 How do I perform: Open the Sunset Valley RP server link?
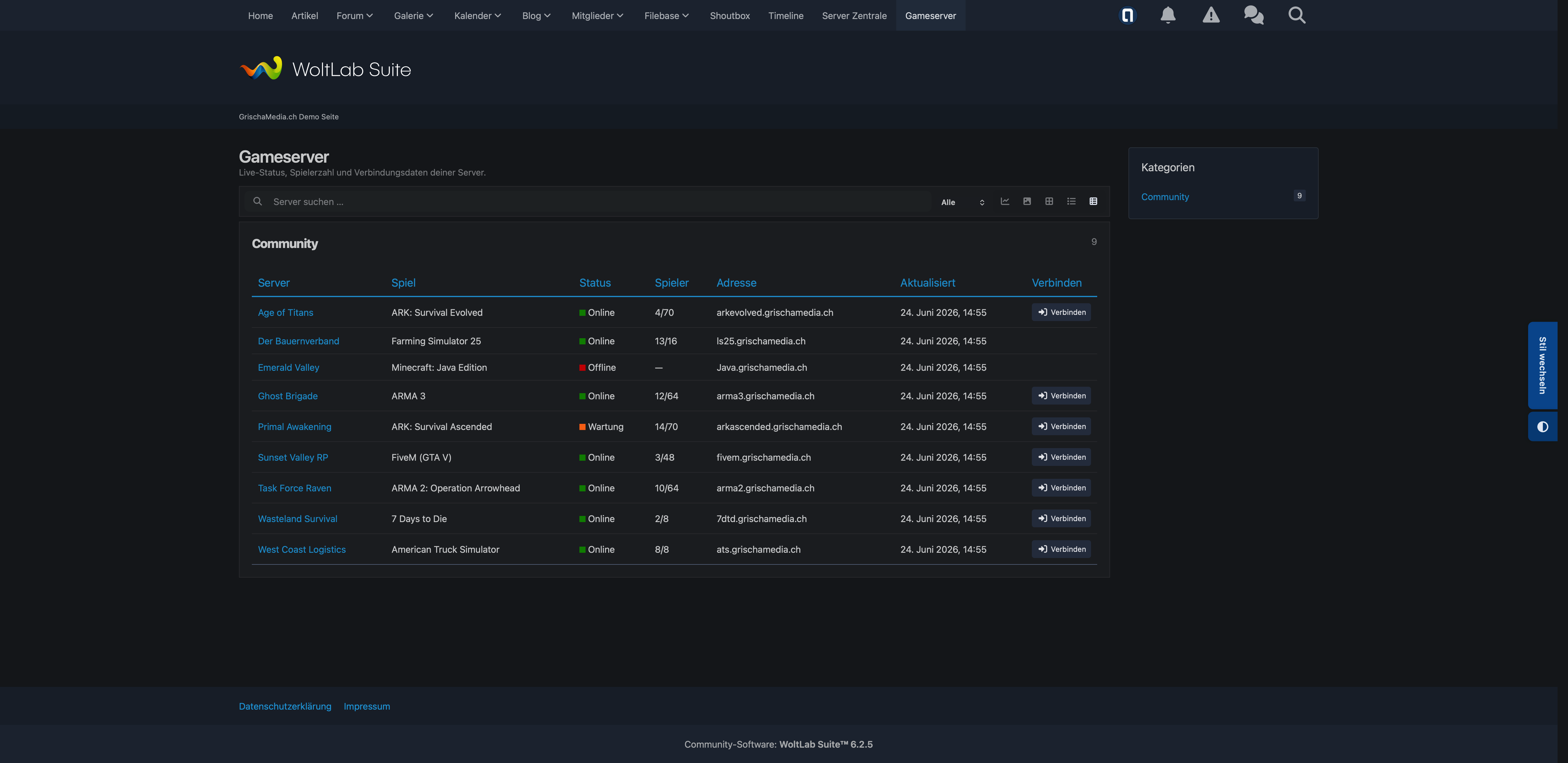(293, 457)
